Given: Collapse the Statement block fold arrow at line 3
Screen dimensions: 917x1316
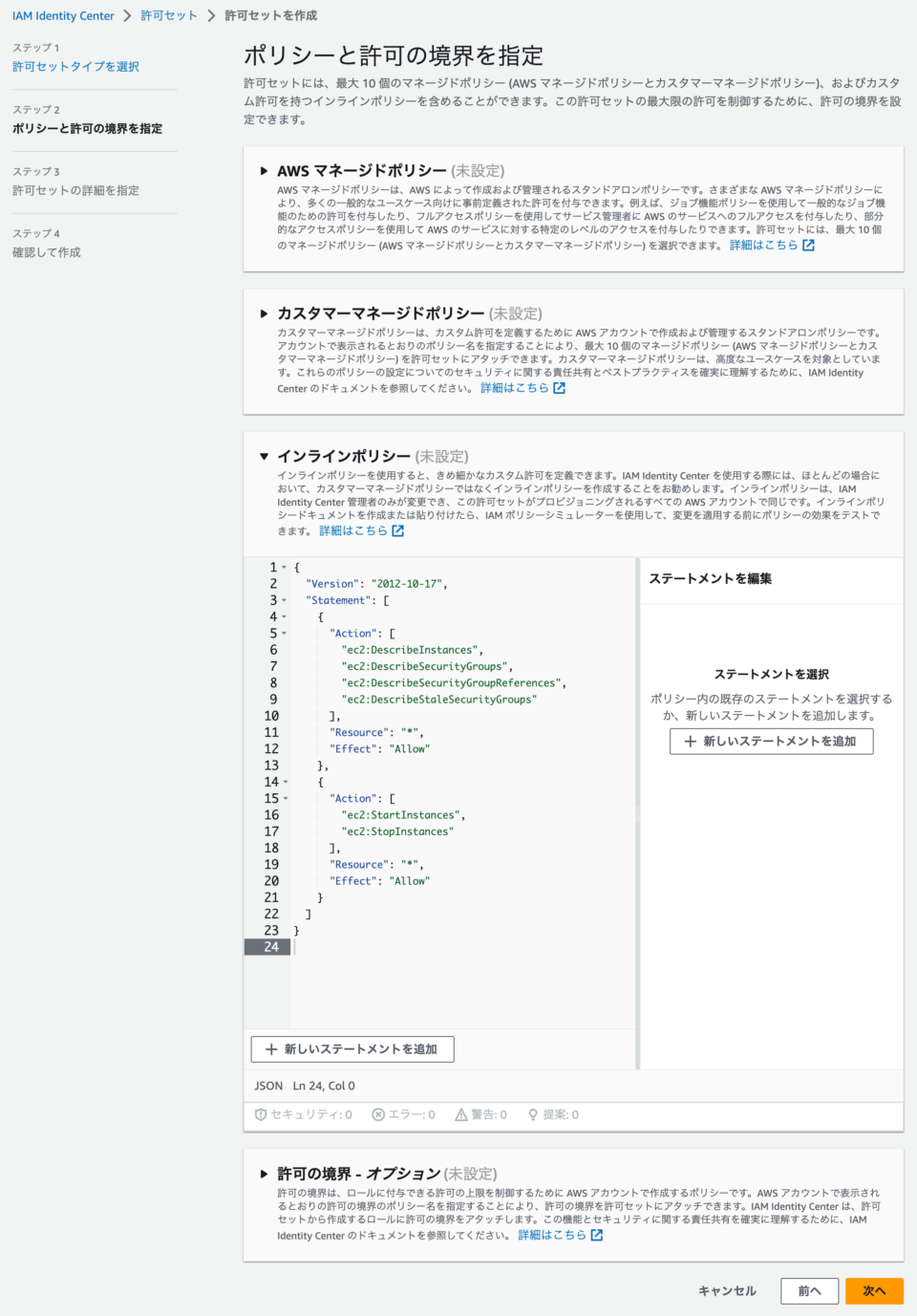Looking at the screenshot, I should (x=284, y=600).
